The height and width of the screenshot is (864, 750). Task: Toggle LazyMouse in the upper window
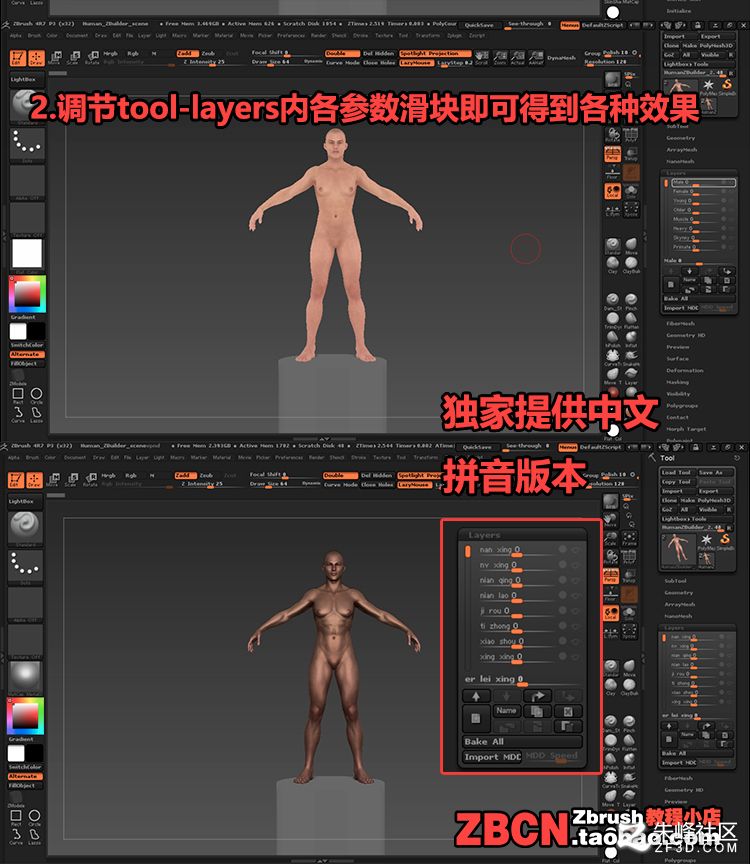tap(416, 63)
